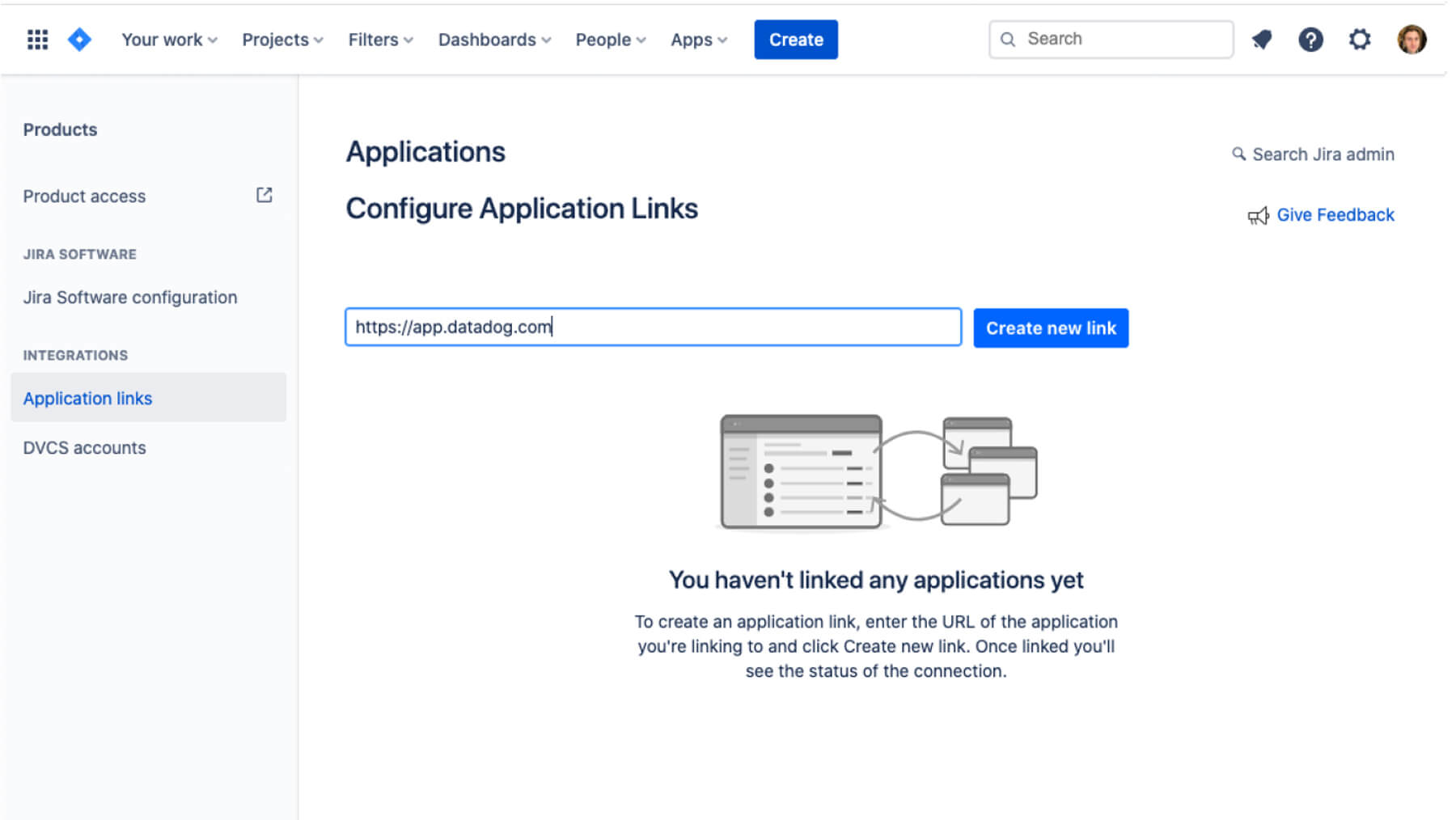The width and height of the screenshot is (1456, 820).
Task: Open the People menu
Action: click(610, 39)
